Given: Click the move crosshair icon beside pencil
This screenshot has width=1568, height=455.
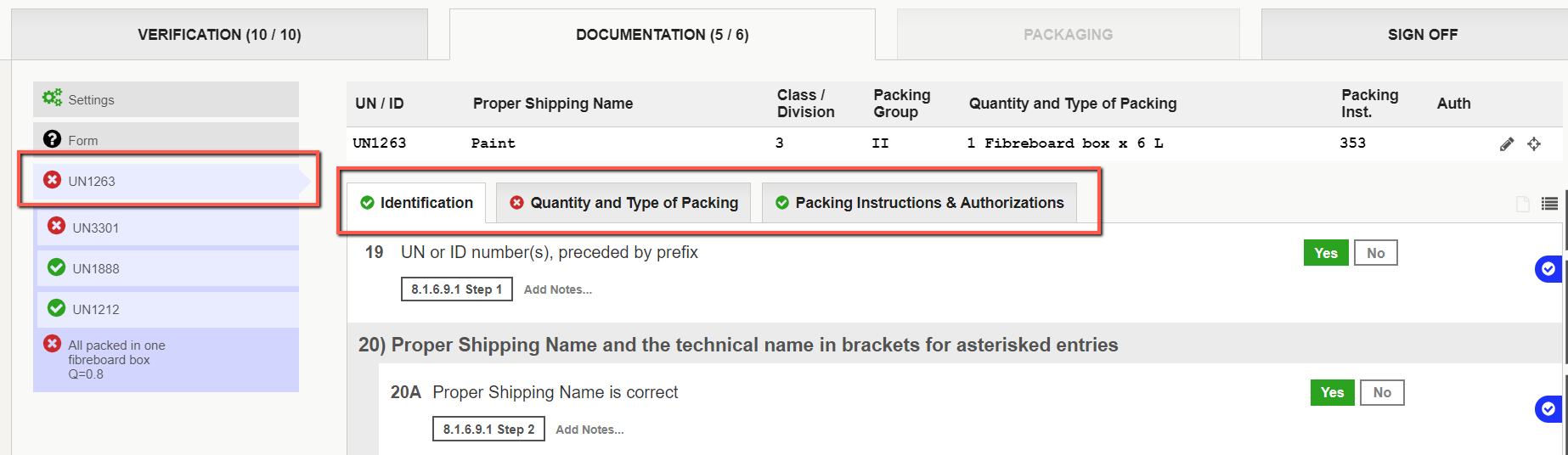Looking at the screenshot, I should [1534, 143].
